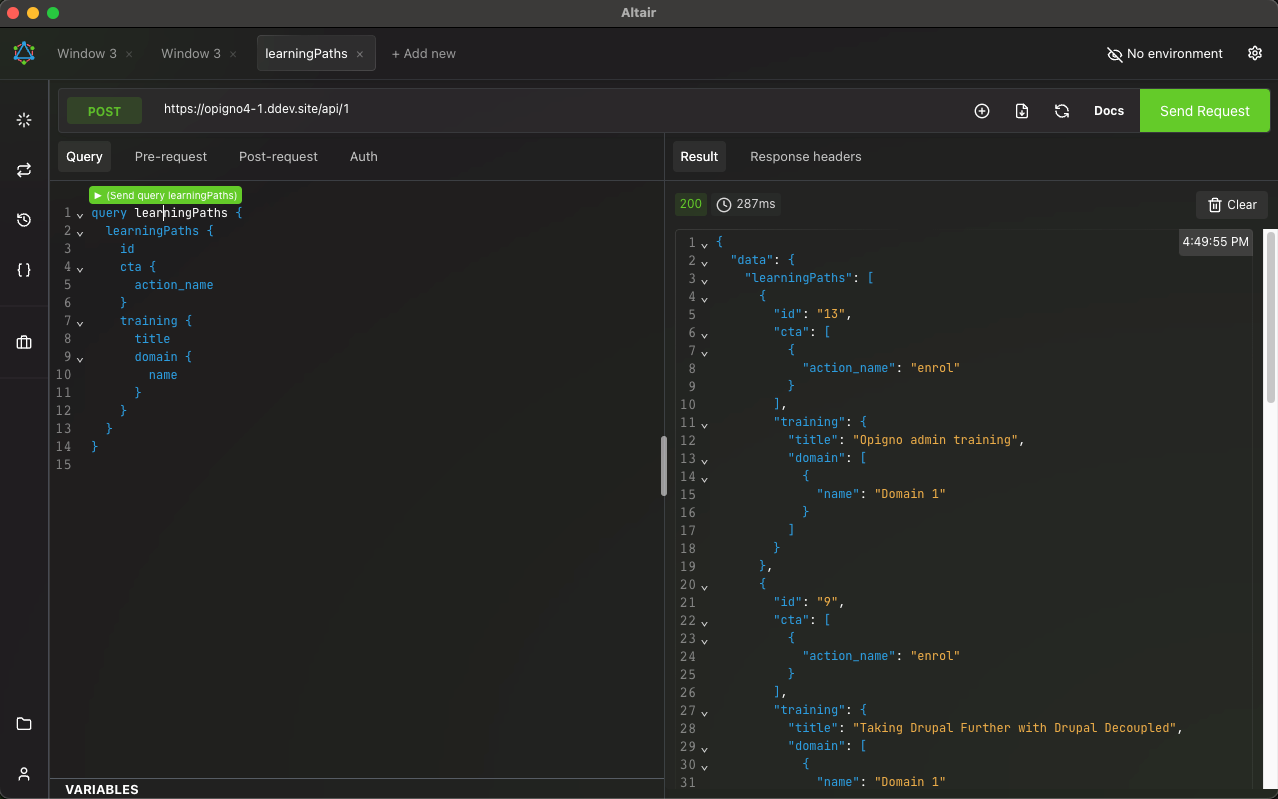Screen dimensions: 1278x799
Task: Open the Auth tab
Action: click(x=364, y=156)
